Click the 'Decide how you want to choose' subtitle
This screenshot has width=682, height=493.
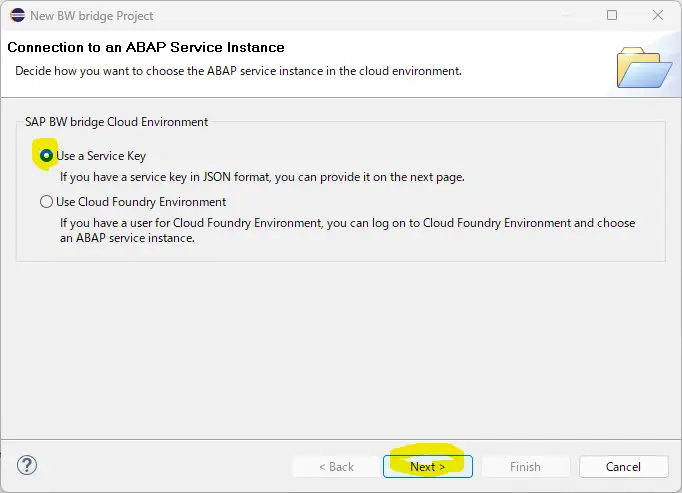tap(238, 71)
